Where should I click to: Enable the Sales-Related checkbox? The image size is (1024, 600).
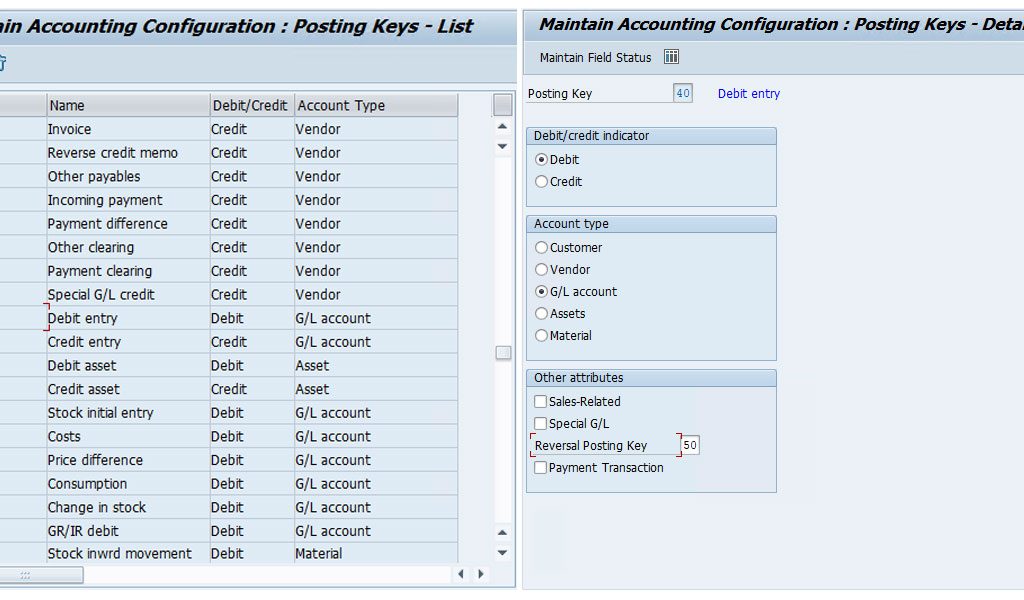tap(541, 402)
